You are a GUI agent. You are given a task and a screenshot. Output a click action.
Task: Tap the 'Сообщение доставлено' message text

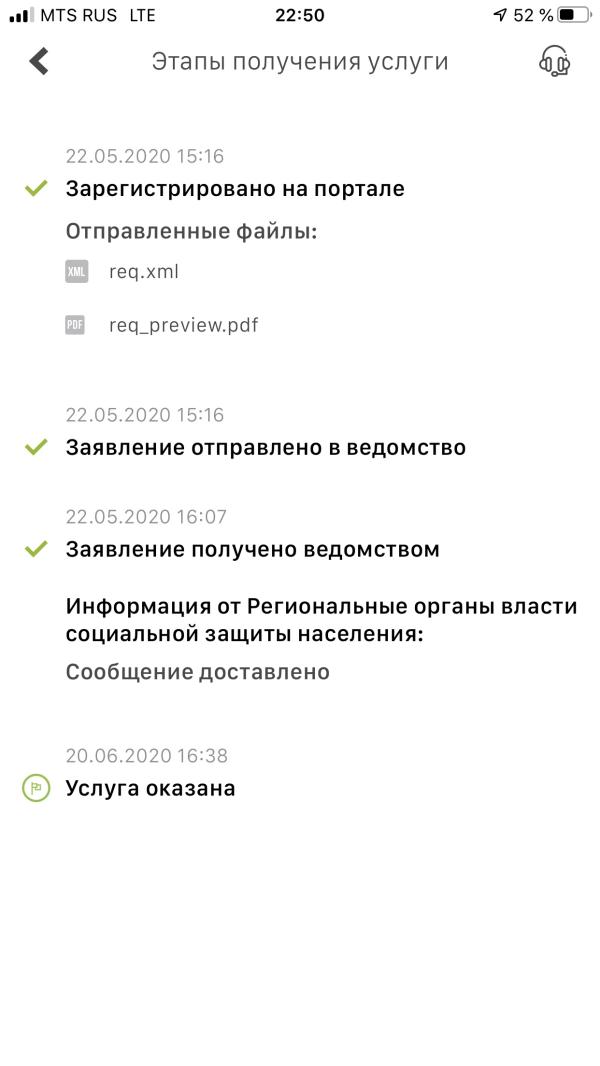198,672
